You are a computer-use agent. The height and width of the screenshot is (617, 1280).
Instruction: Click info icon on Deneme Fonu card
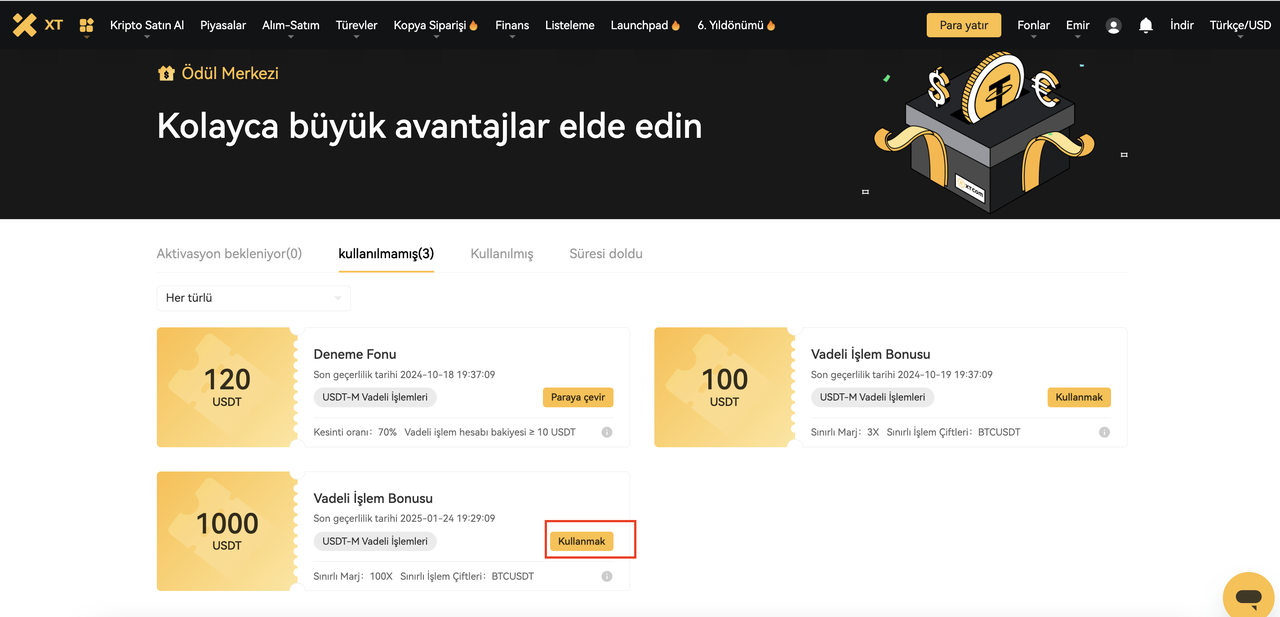tap(607, 432)
